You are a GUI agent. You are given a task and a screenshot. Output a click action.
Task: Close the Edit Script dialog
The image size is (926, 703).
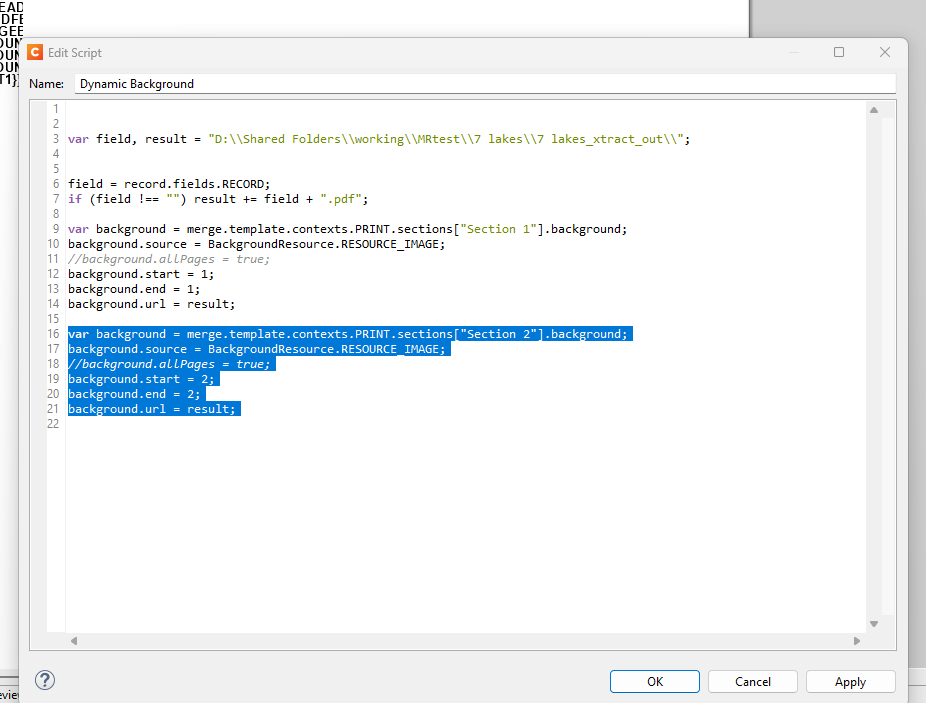(x=884, y=52)
